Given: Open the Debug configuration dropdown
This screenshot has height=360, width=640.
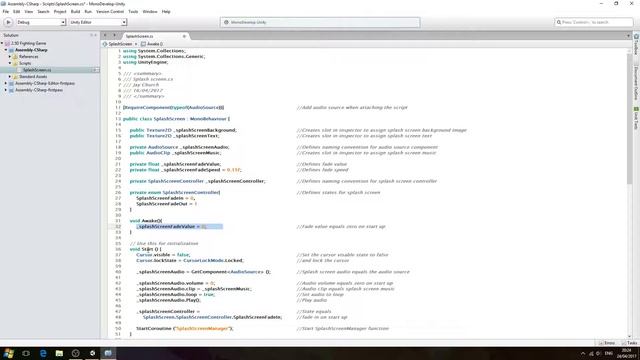Looking at the screenshot, I should pos(40,22).
